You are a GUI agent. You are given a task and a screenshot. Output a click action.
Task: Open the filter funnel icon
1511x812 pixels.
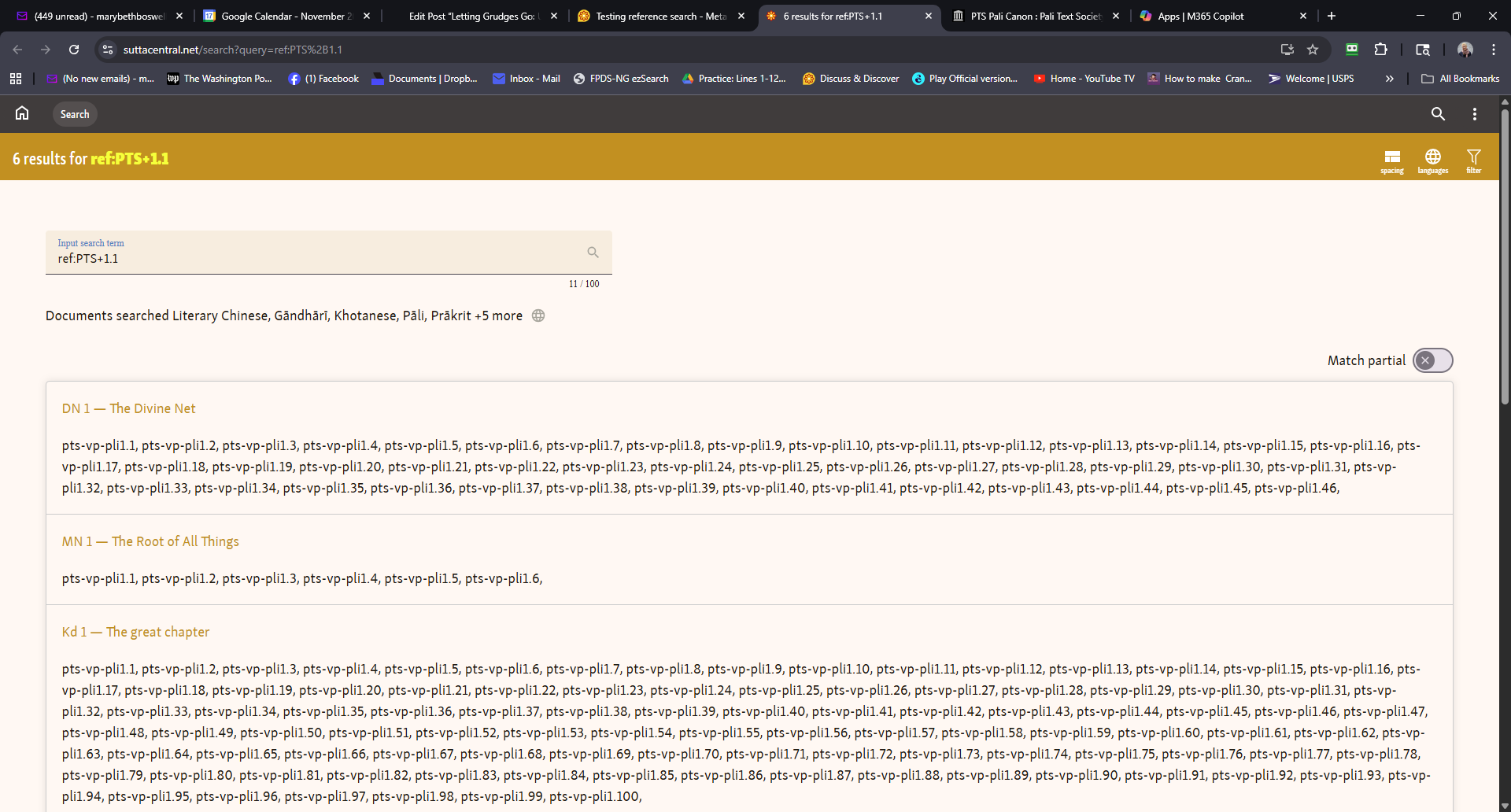pyautogui.click(x=1473, y=158)
